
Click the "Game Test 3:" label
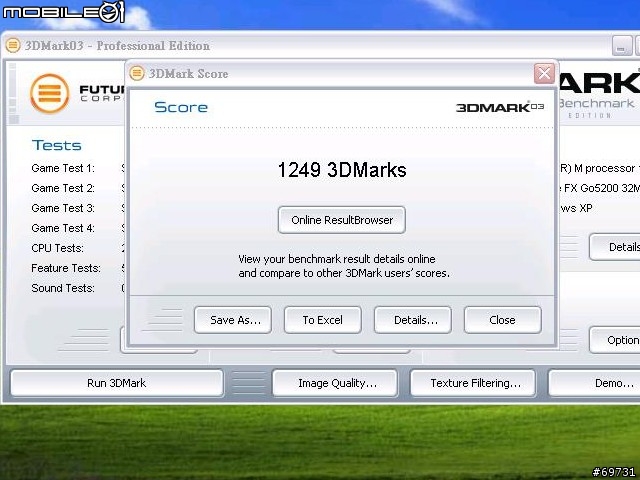tap(63, 208)
